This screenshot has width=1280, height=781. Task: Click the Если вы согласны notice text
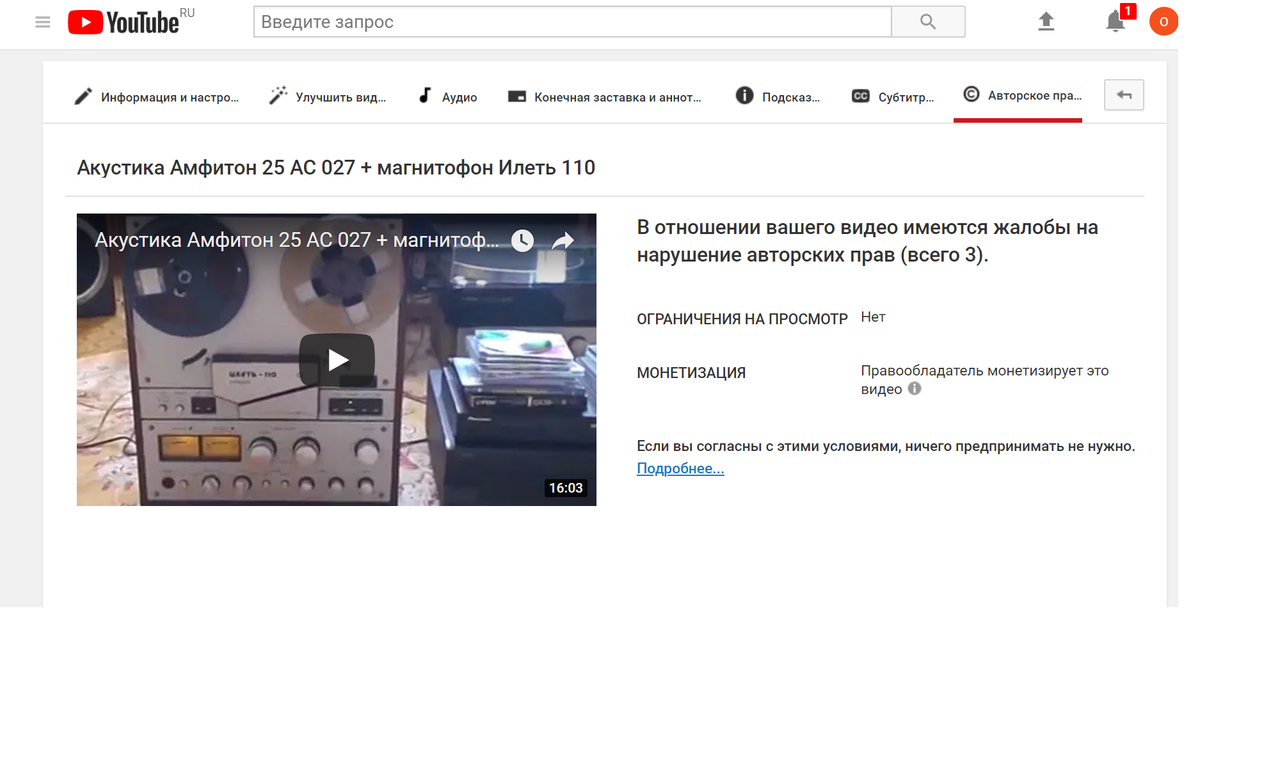pyautogui.click(x=886, y=446)
